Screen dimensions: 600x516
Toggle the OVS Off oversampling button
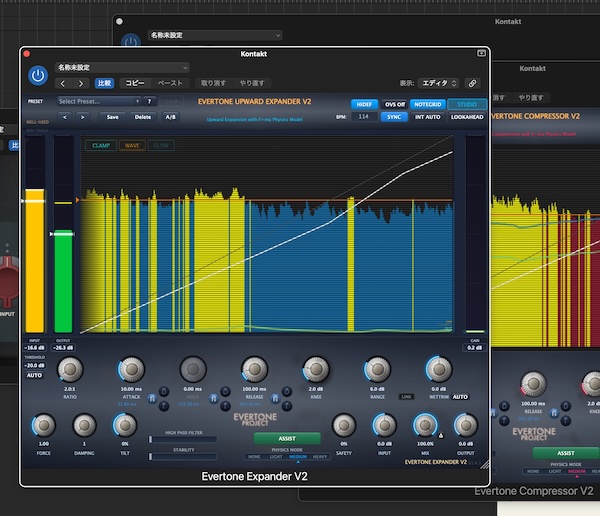[x=395, y=104]
